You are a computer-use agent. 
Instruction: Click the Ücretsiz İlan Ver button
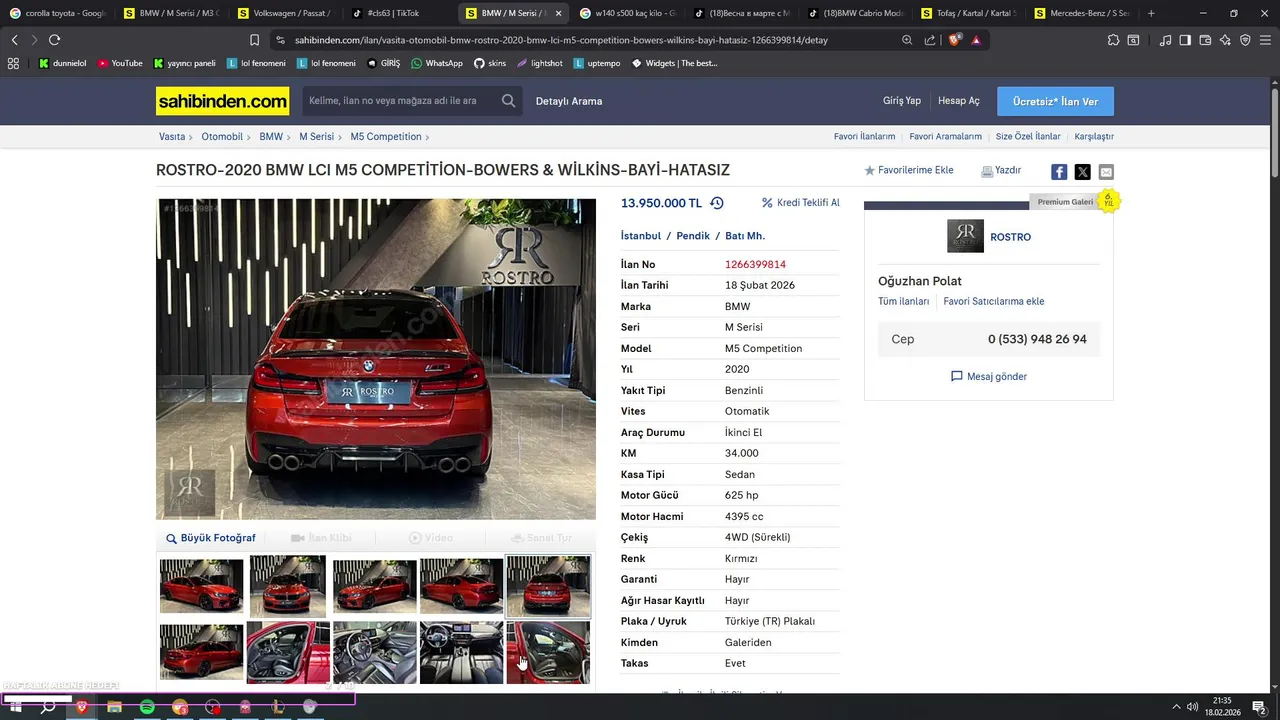(x=1055, y=101)
